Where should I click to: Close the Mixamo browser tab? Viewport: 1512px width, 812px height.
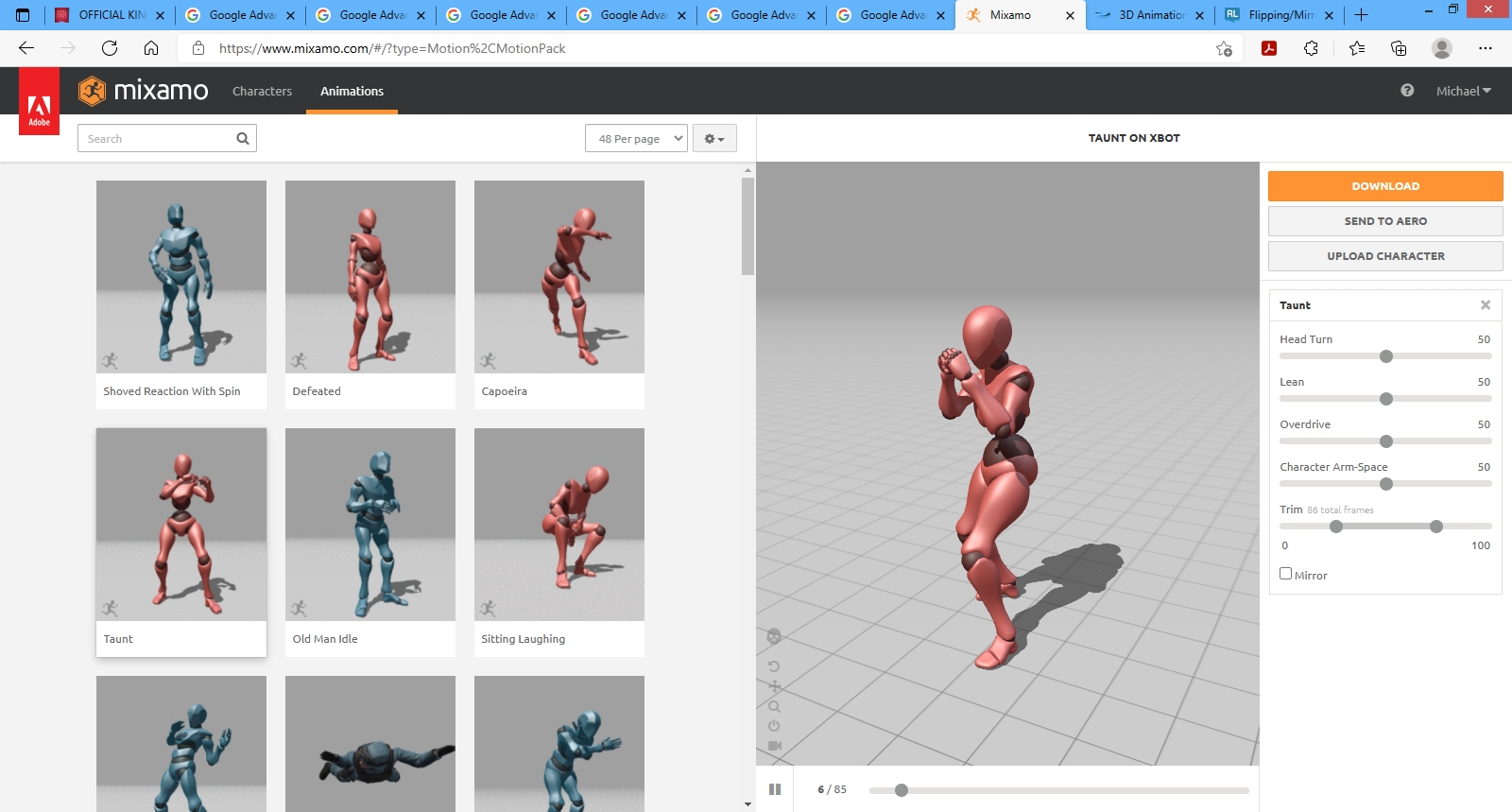click(x=1070, y=15)
